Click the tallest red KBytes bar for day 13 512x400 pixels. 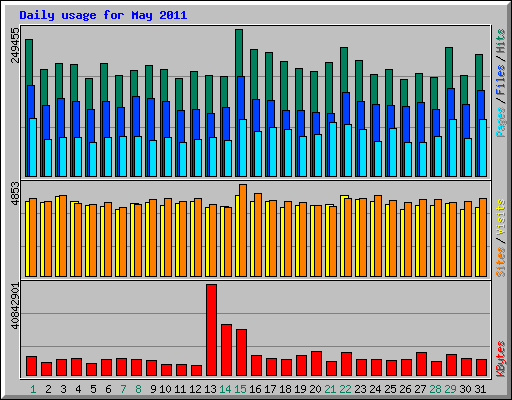point(211,330)
